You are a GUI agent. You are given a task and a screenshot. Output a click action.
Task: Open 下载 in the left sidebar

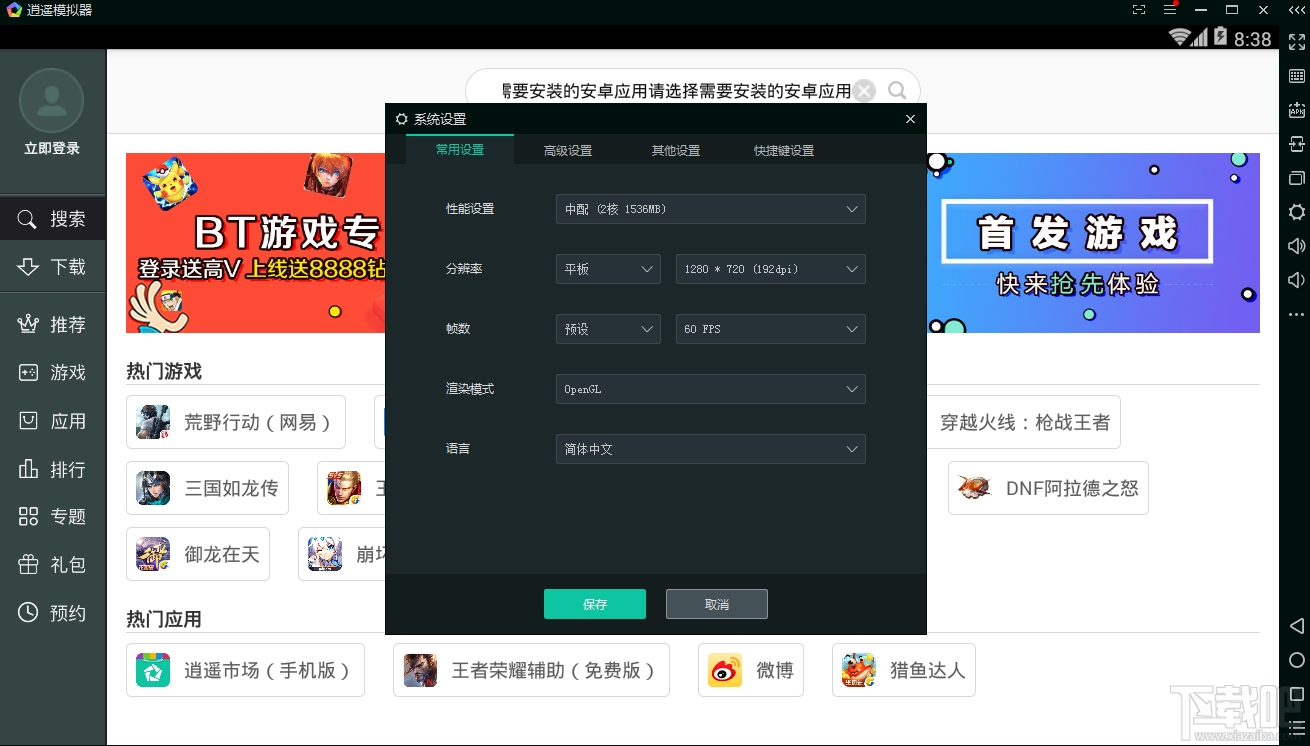[53, 267]
